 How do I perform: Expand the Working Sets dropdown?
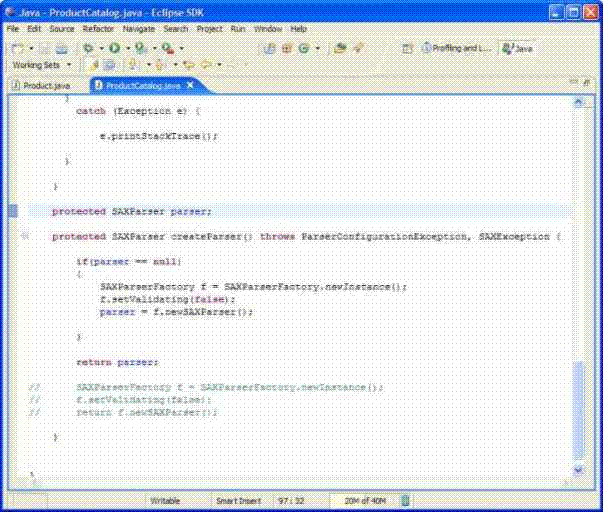[69, 65]
